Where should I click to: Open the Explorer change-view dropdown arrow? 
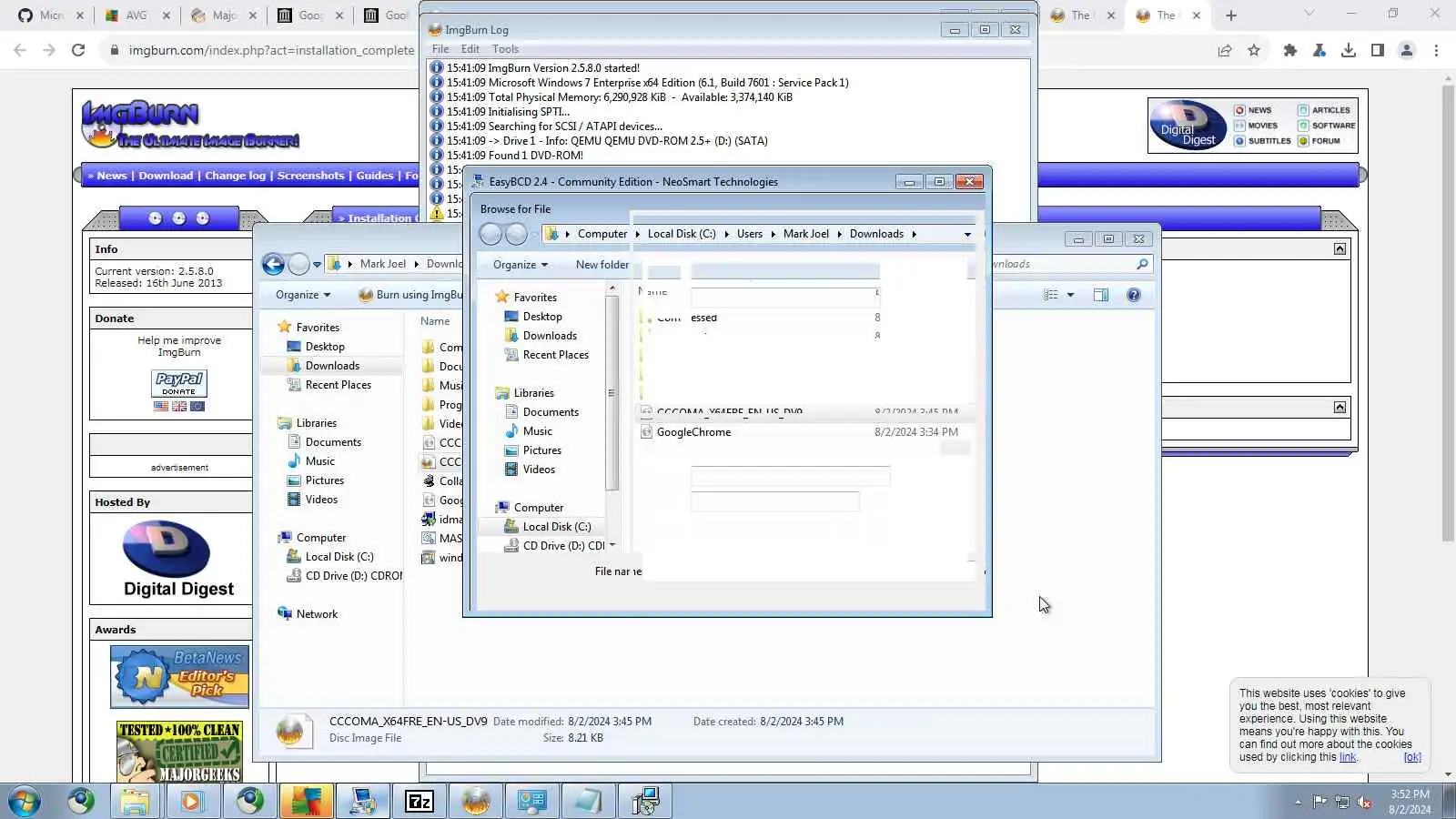point(1070,295)
